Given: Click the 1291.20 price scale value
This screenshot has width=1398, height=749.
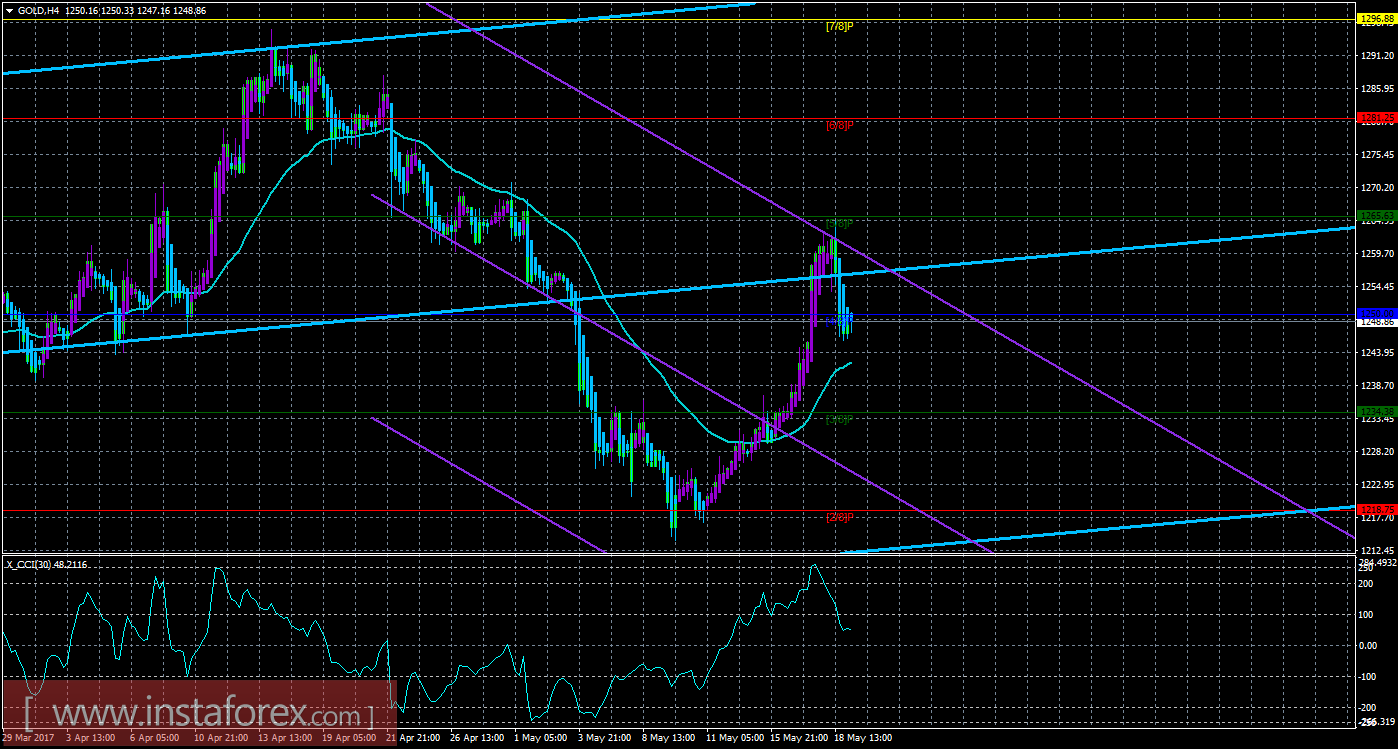Looking at the screenshot, I should (1378, 56).
